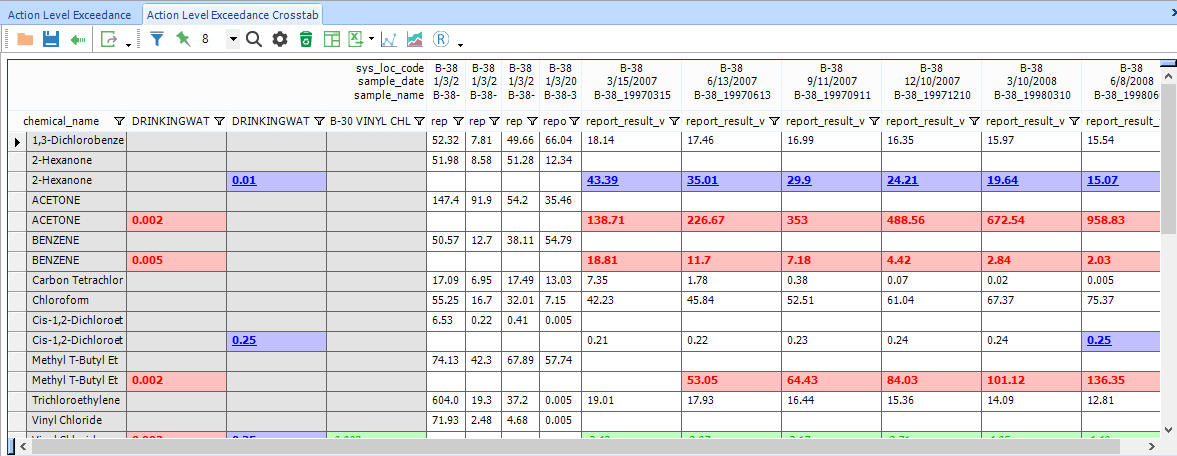
Task: Click the B-38 9/11/2007 column header
Action: [832, 82]
